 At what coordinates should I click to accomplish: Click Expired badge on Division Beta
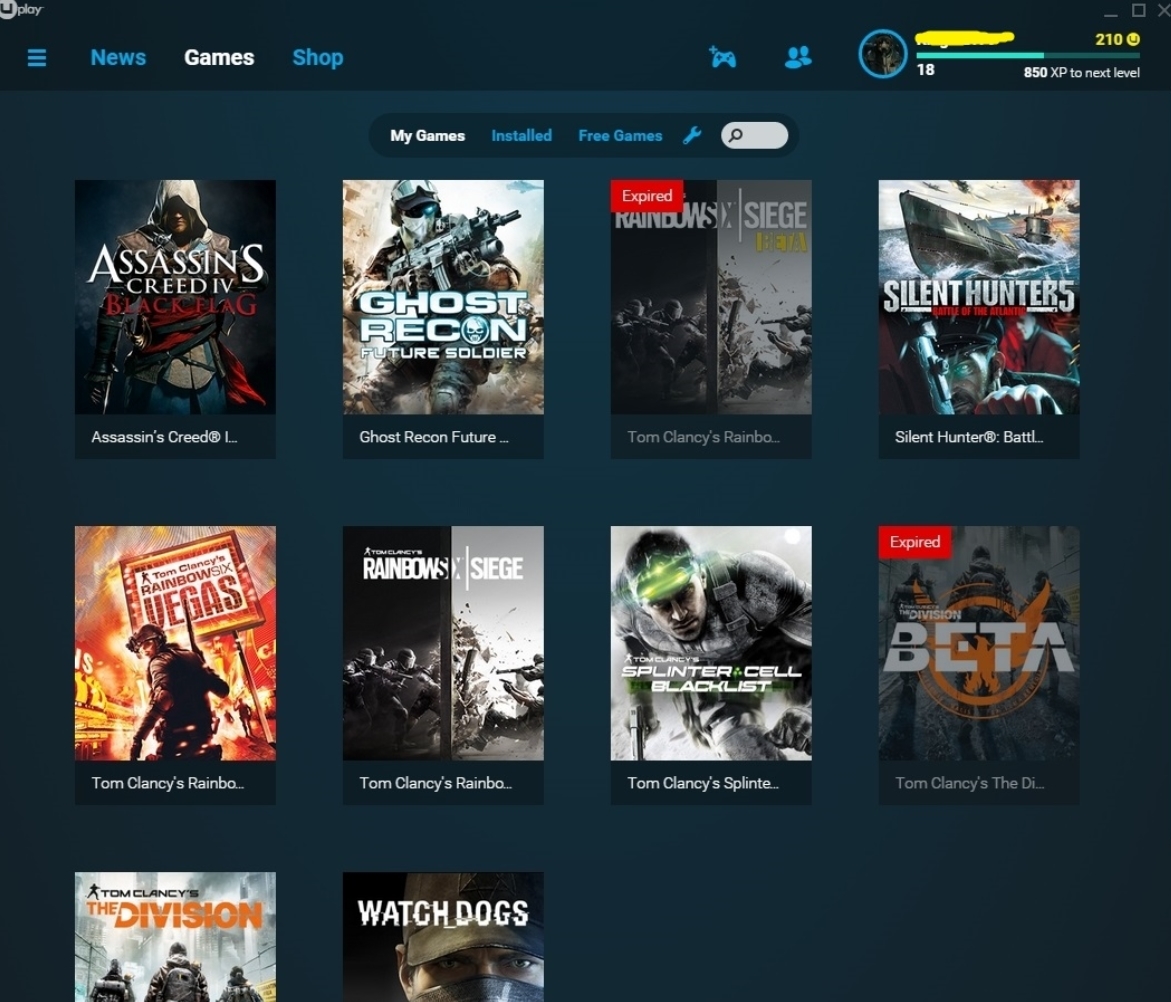coord(915,542)
